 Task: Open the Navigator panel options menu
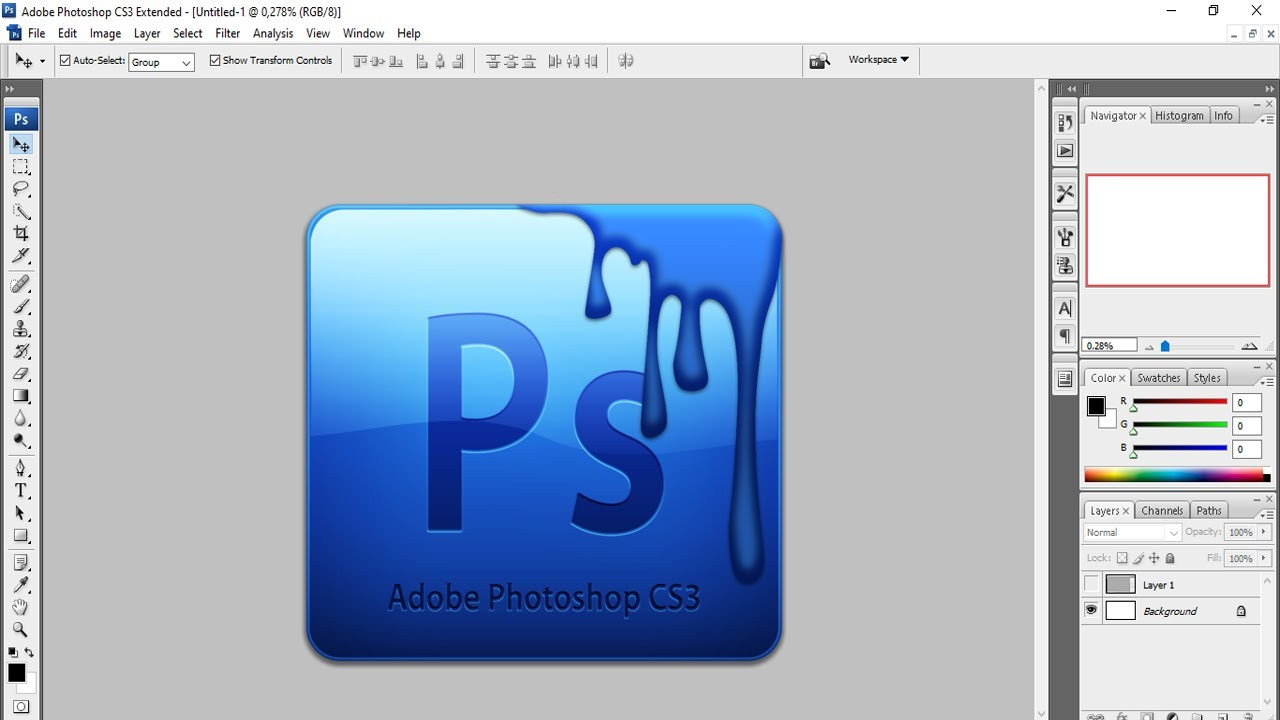pyautogui.click(x=1267, y=119)
